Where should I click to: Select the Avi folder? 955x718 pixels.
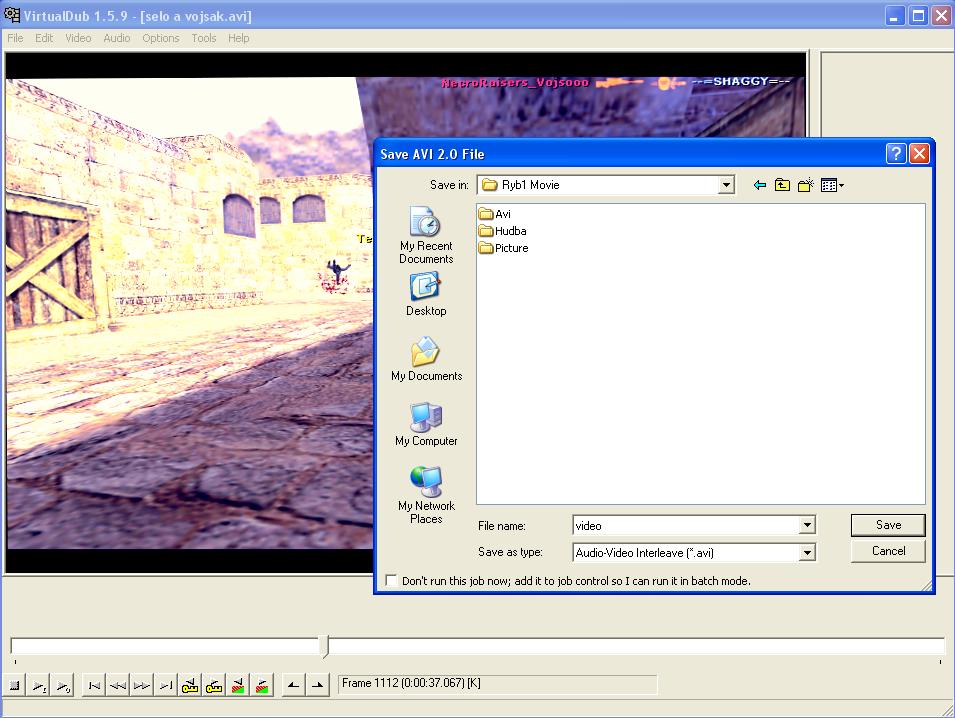pos(495,214)
